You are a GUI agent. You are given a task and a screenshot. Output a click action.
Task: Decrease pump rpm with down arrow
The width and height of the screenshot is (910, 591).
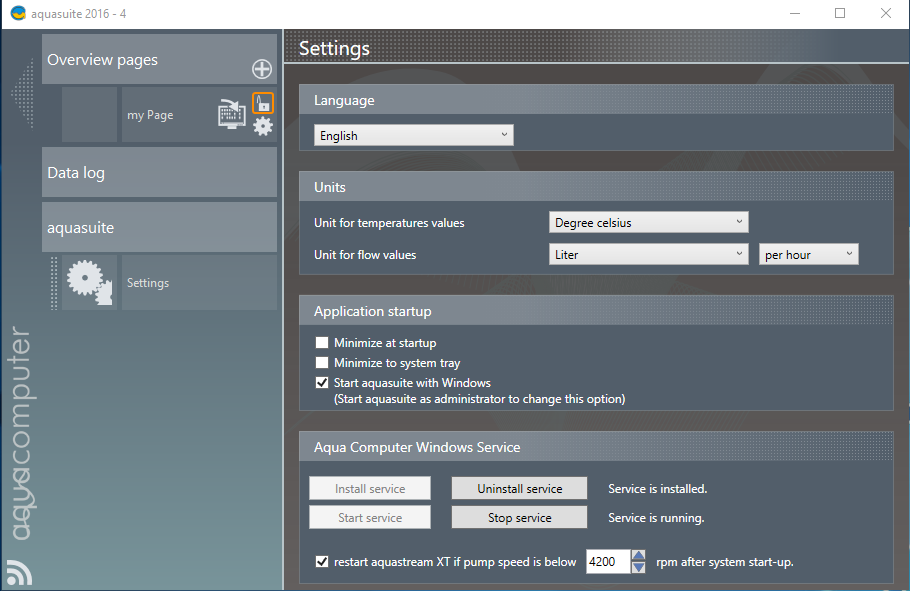[x=638, y=567]
